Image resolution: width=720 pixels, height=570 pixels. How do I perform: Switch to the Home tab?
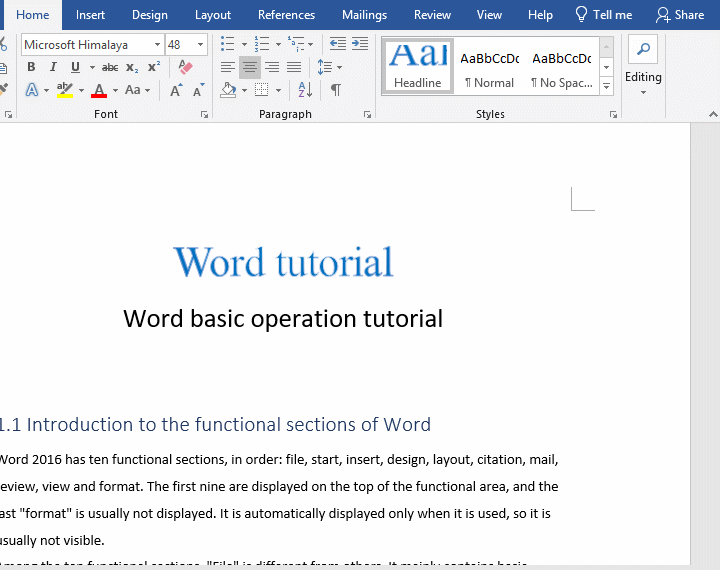33,15
